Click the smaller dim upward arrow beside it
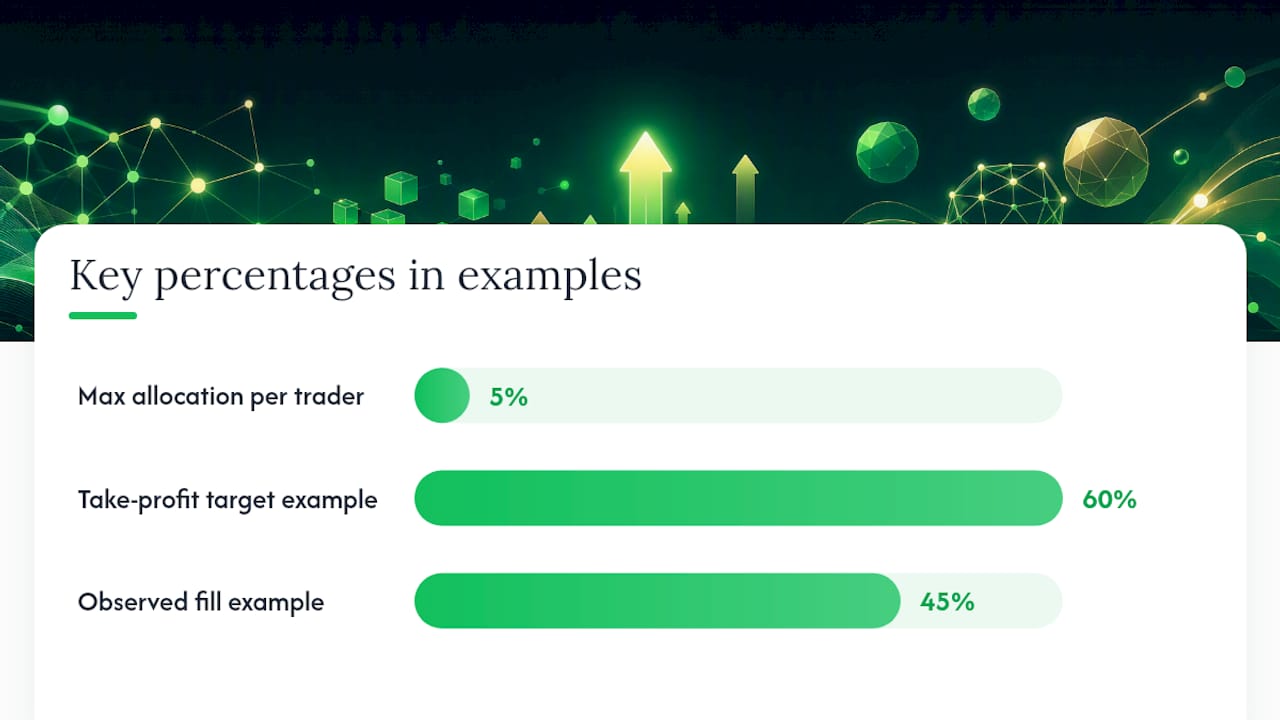 [x=745, y=188]
